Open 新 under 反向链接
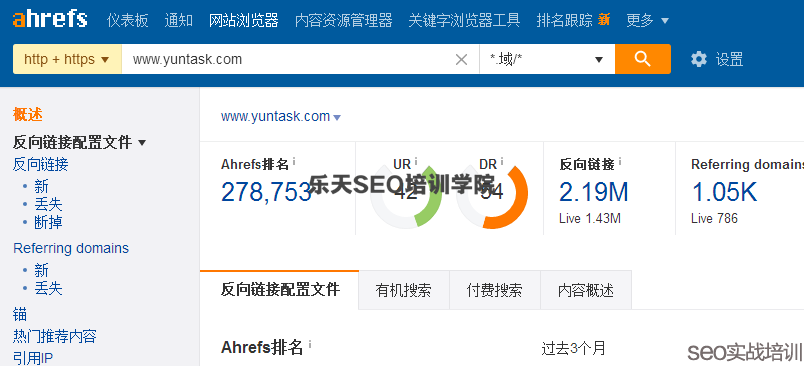The height and width of the screenshot is (366, 804). (x=42, y=186)
